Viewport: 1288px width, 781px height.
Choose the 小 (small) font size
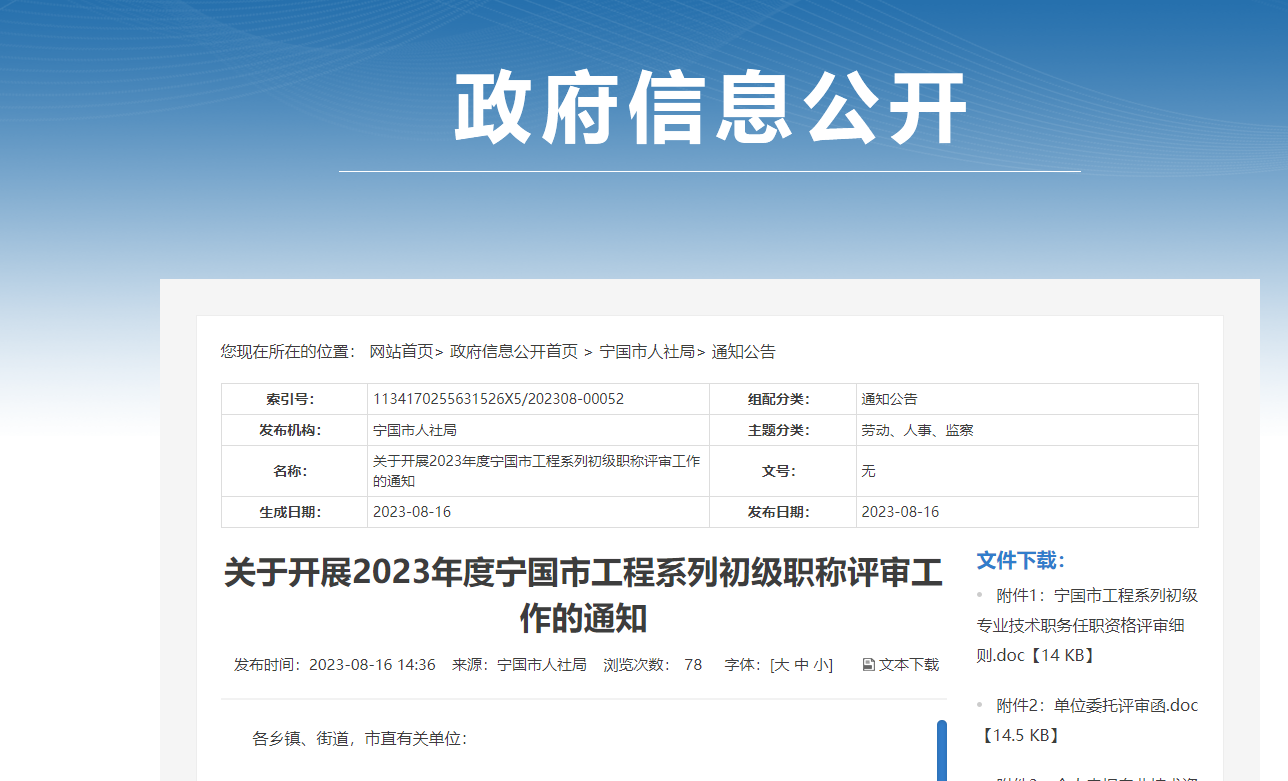point(820,665)
